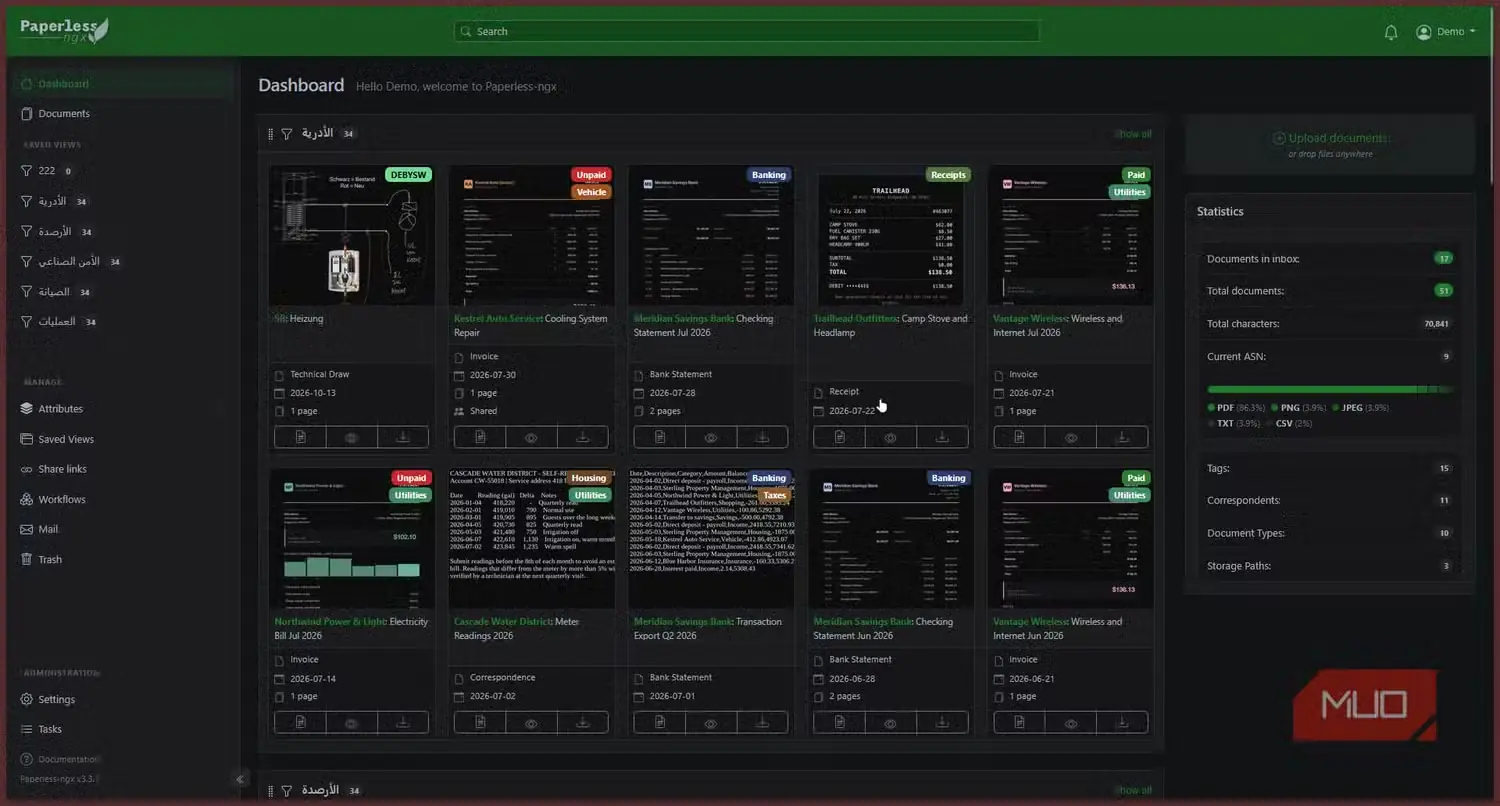Screen dimensions: 1500x806
Task: Open the notifications bell icon
Action: coord(1390,32)
